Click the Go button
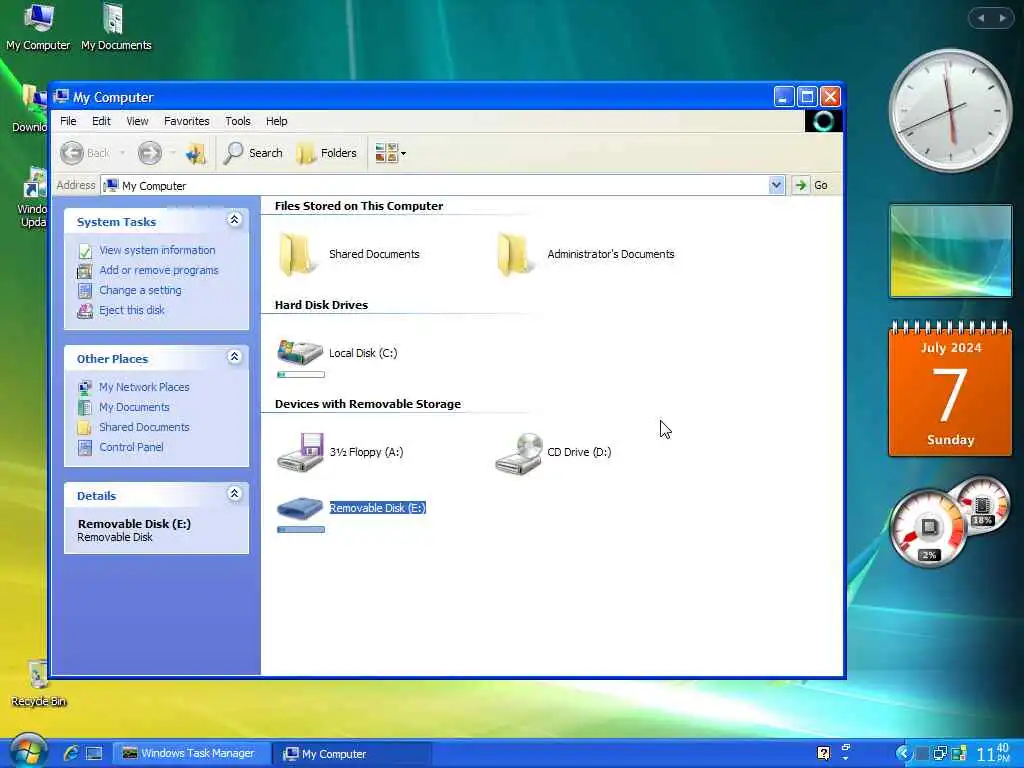Screen dimensions: 1024x768 point(812,185)
